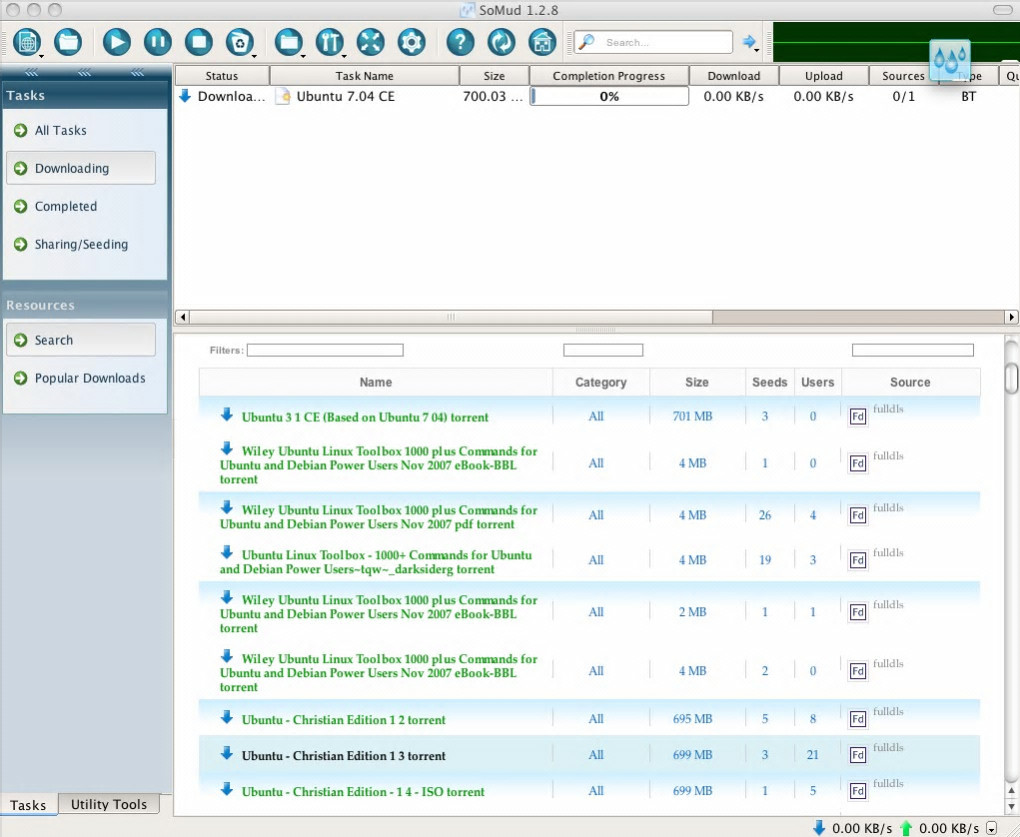Click the task list horizontal scrollbar
Image resolution: width=1020 pixels, height=837 pixels.
450,317
